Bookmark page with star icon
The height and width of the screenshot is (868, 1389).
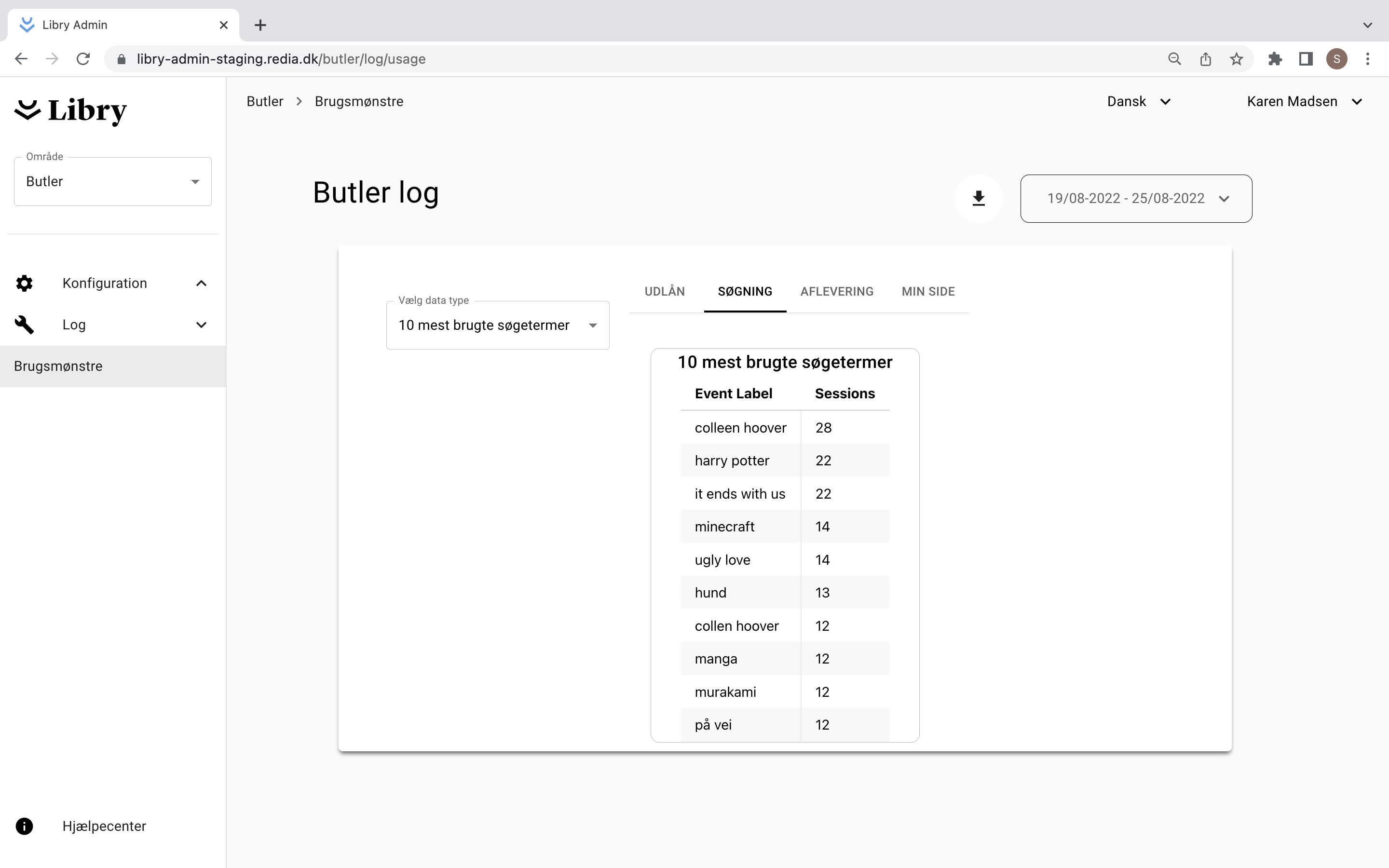[x=1236, y=59]
